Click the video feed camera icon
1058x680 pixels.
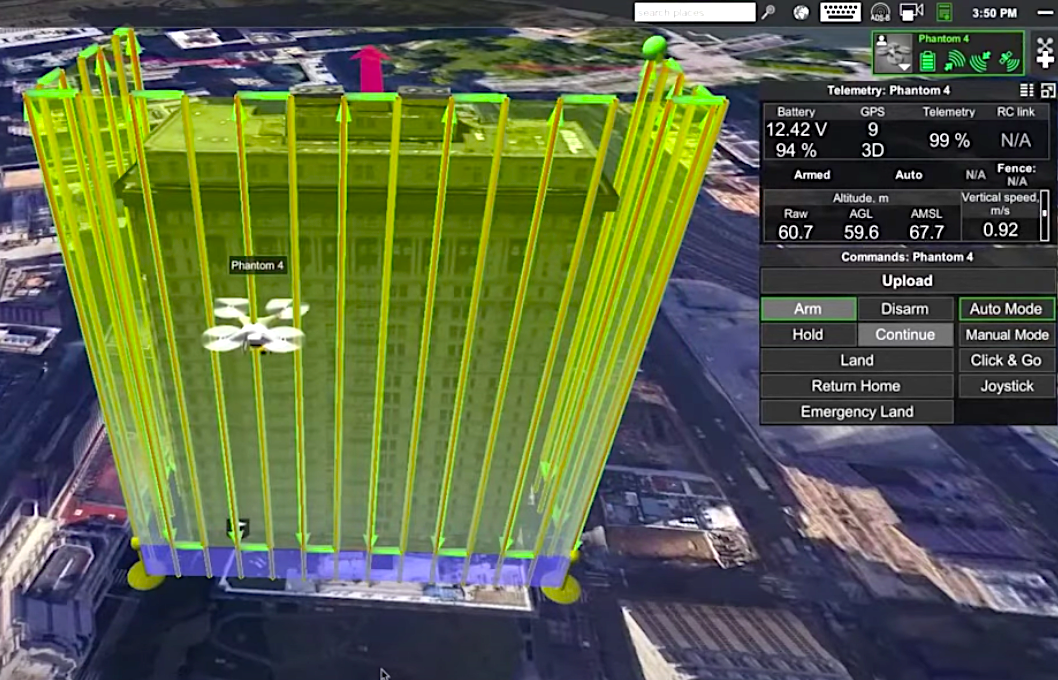tap(911, 12)
